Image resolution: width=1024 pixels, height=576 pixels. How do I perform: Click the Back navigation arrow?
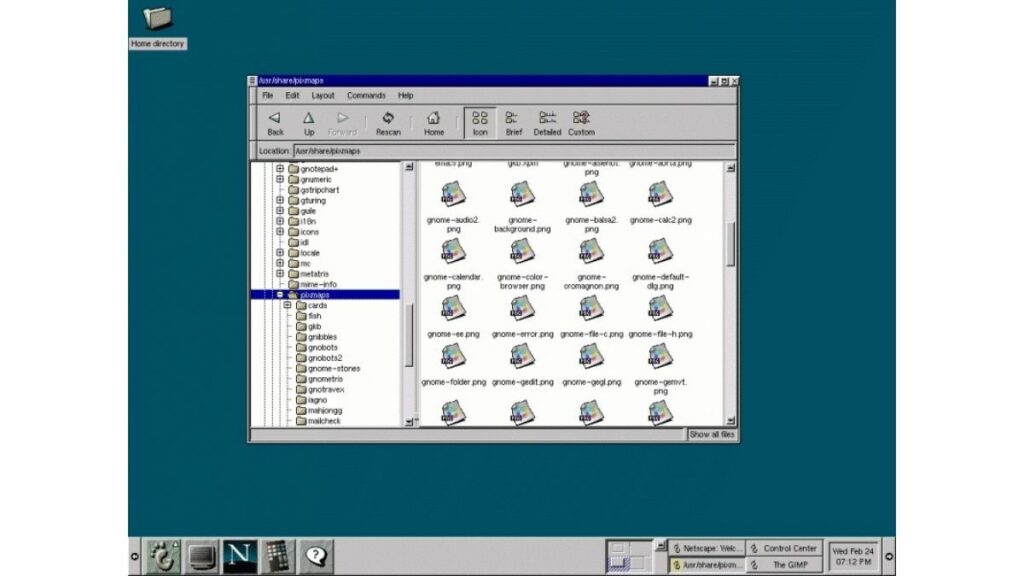273,120
